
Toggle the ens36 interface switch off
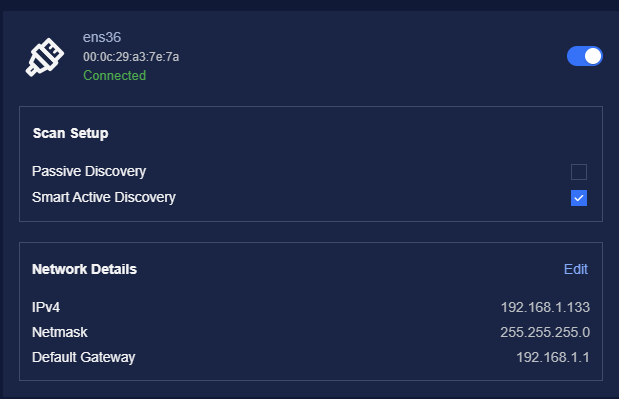coord(585,56)
